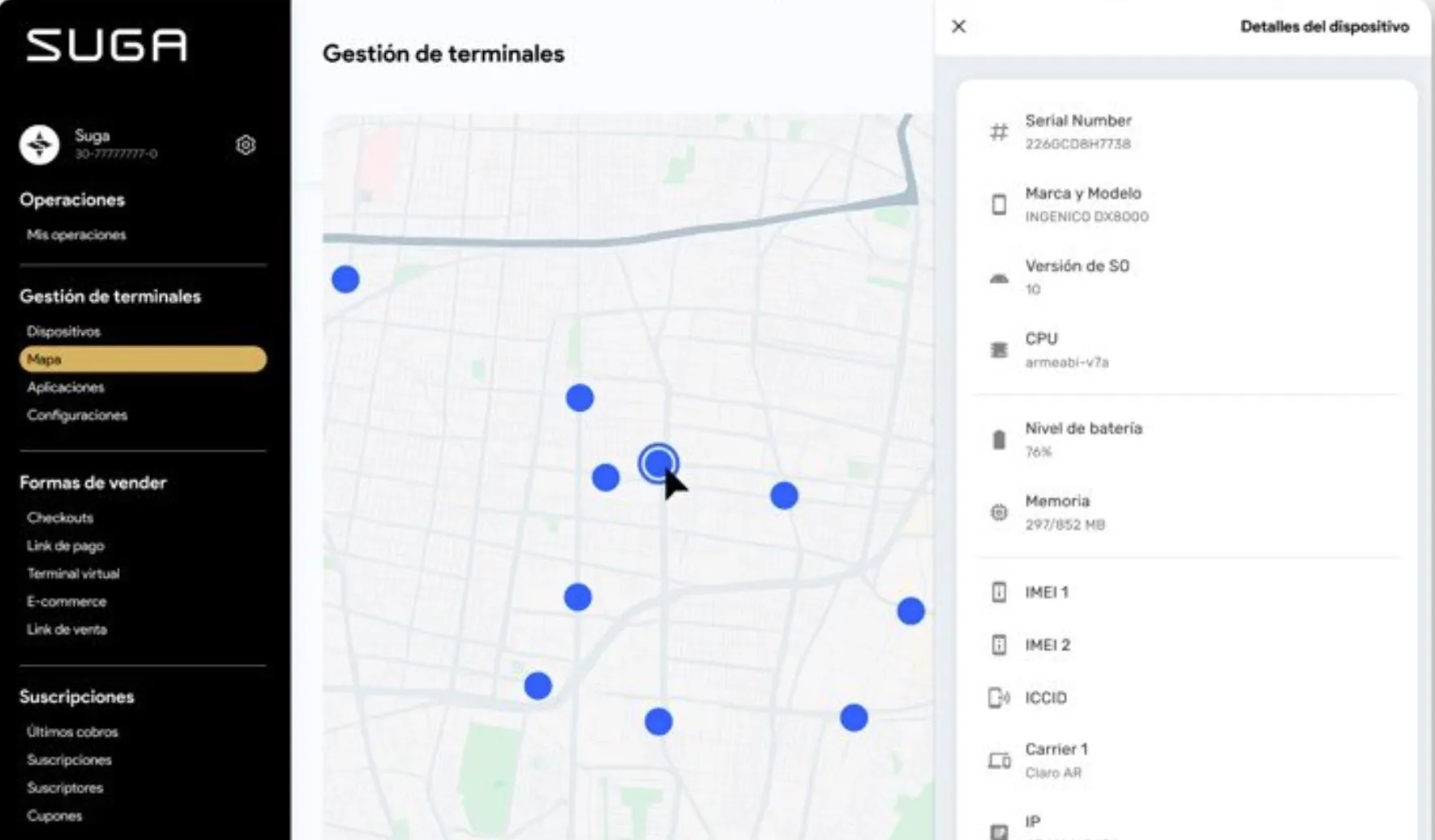Click the Gestión de terminales page heading
Viewport: 1435px width, 840px height.
pos(443,54)
